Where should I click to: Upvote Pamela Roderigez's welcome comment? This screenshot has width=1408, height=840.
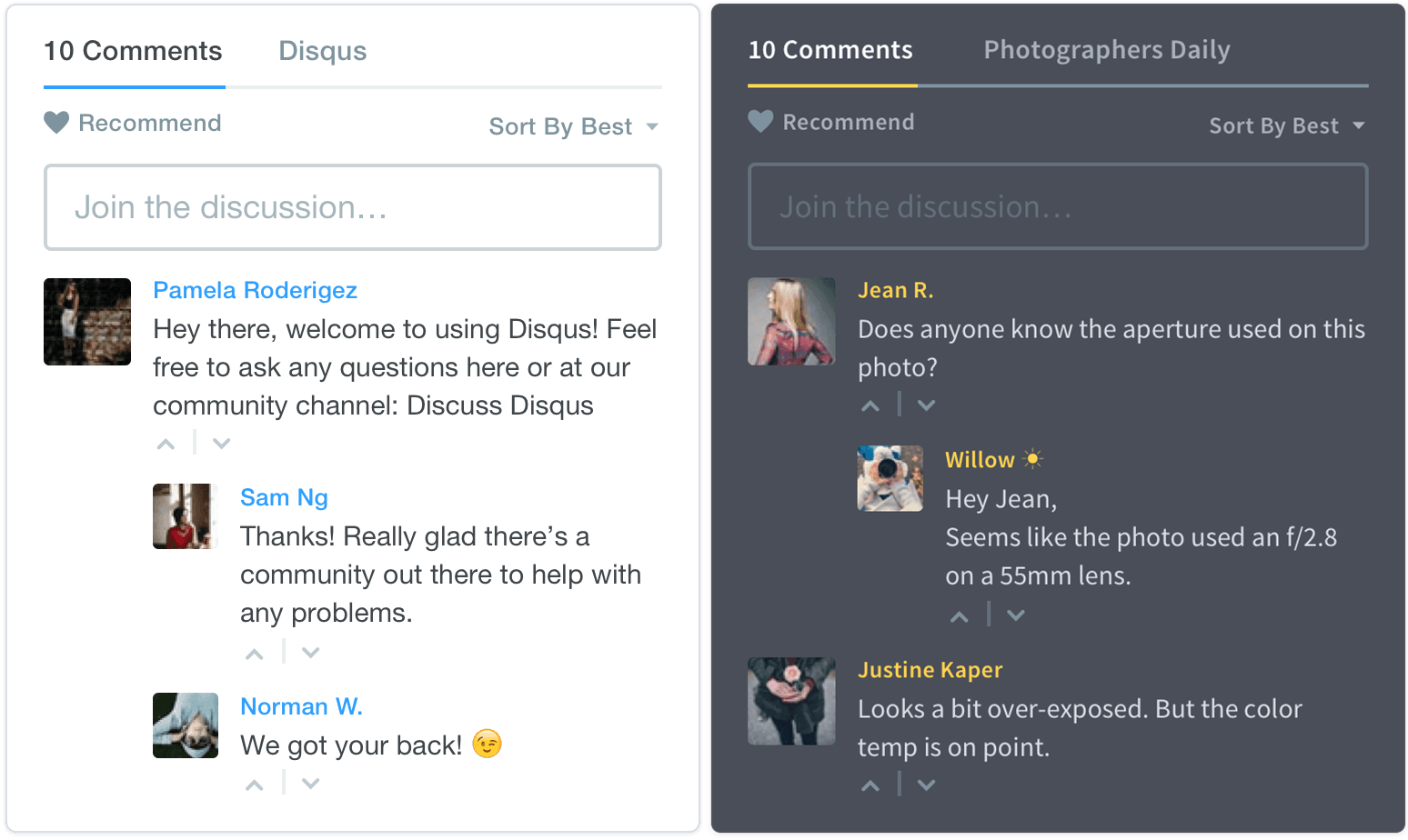[x=166, y=445]
